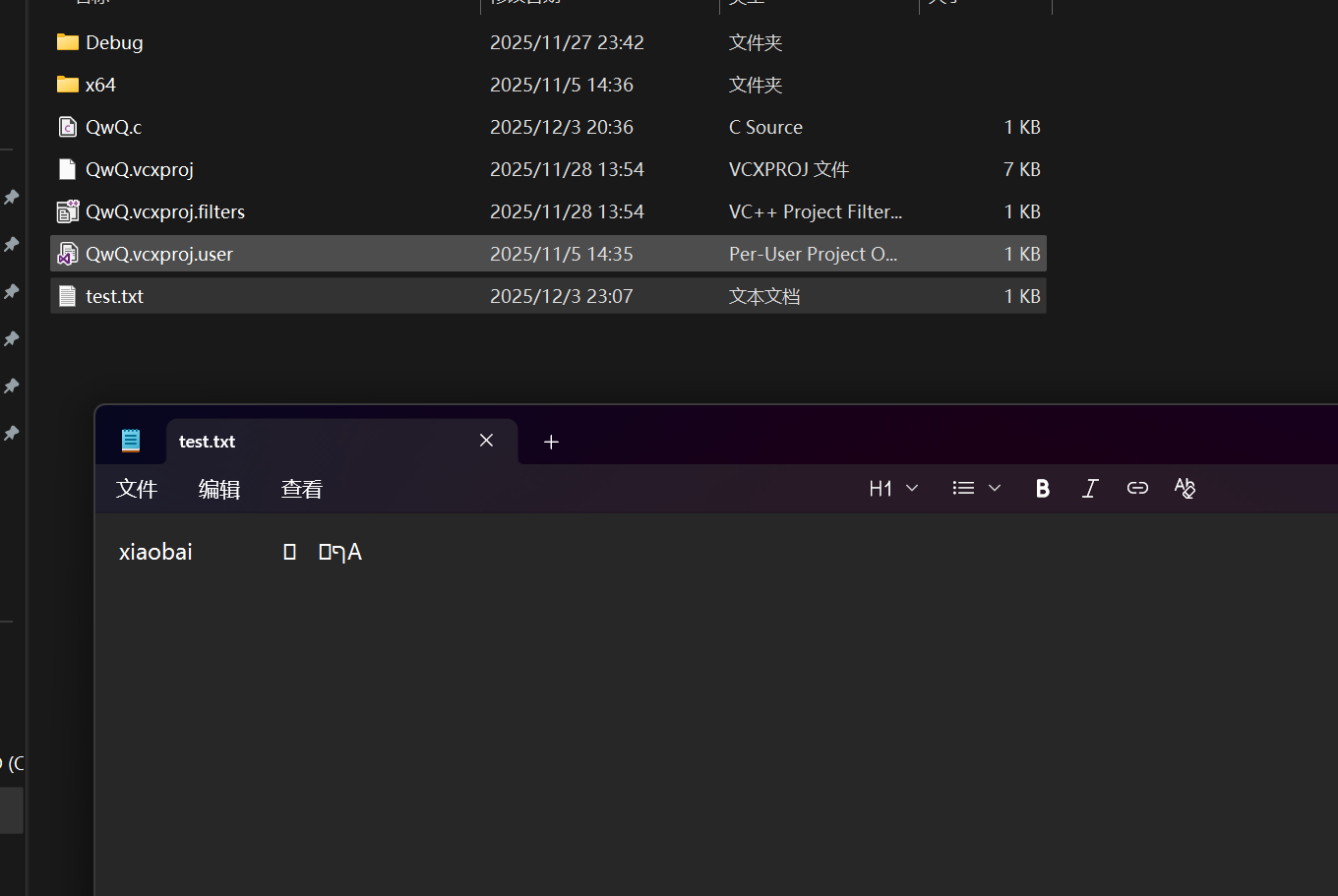The width and height of the screenshot is (1338, 896).
Task: Click the word 'xiaobai' in Notepad's text area
Action: (155, 552)
